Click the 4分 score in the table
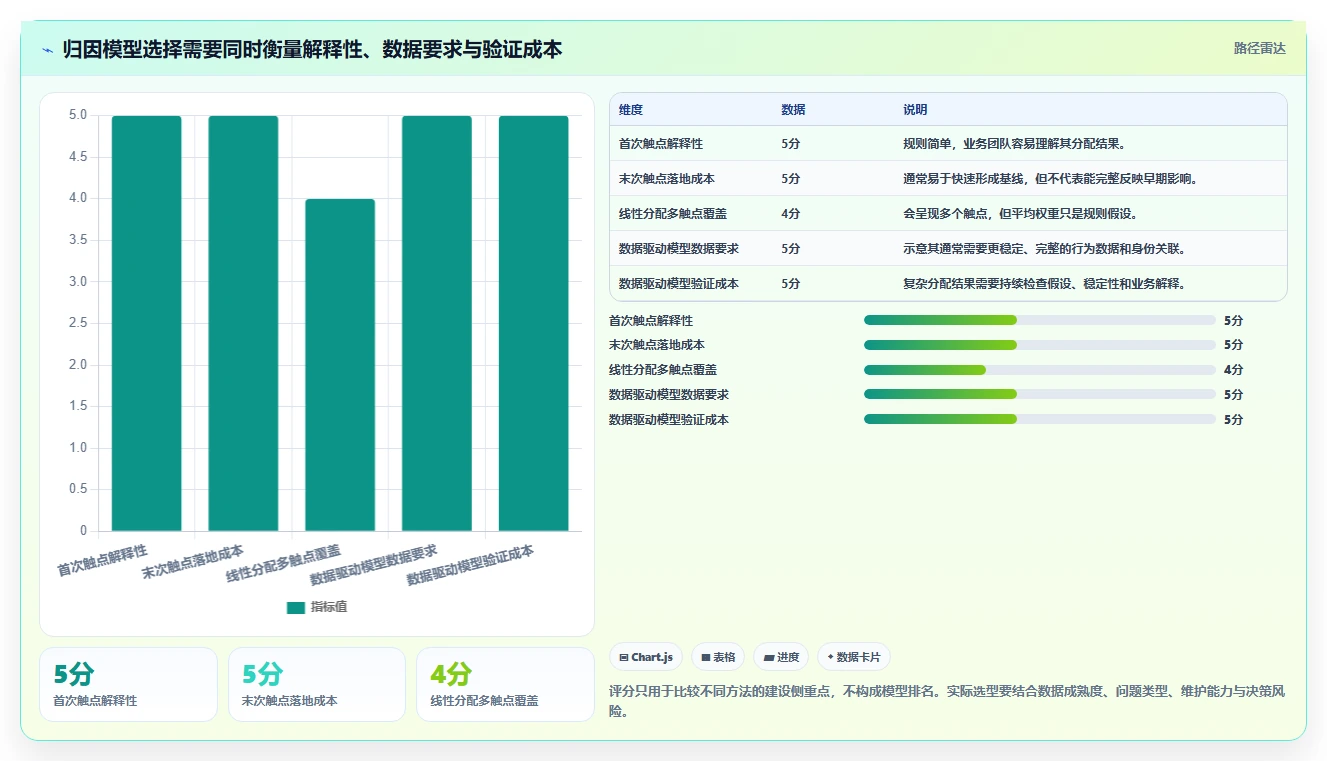This screenshot has width=1327, height=761. point(791,214)
